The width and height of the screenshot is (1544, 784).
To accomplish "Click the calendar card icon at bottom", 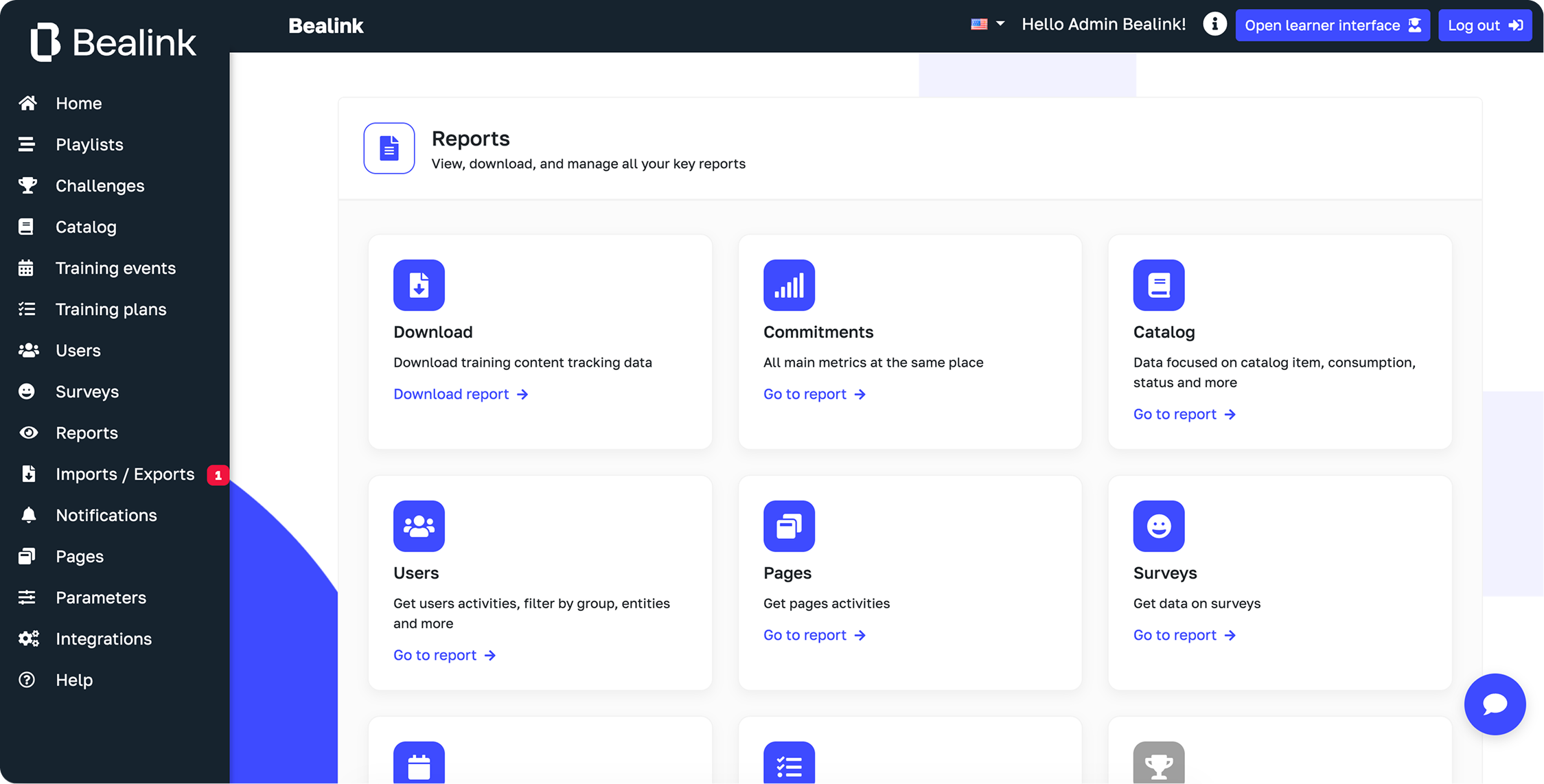I will [x=419, y=765].
